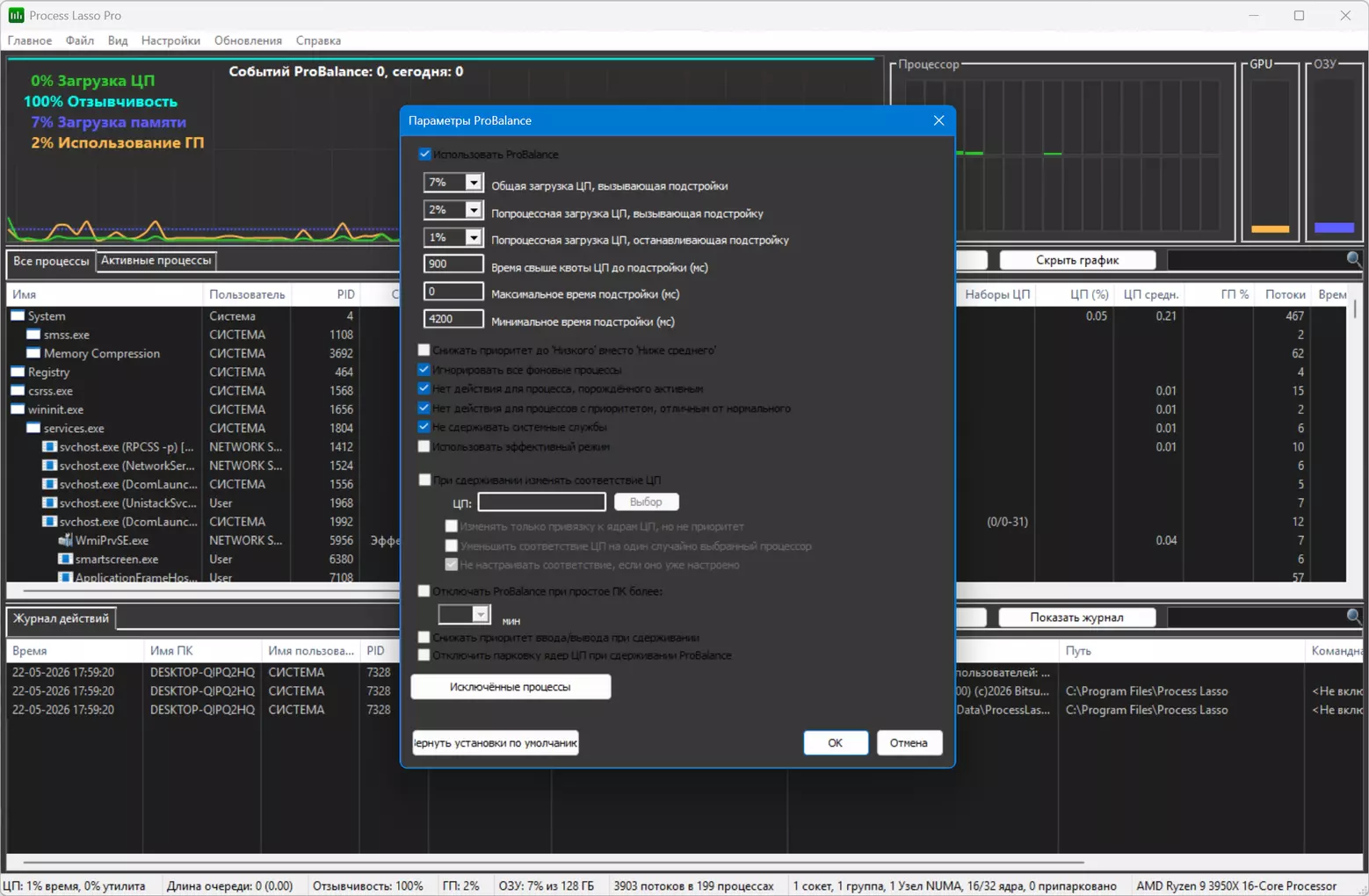Image resolution: width=1369 pixels, height=896 pixels.
Task: Select the Журнал действий tab
Action: pyautogui.click(x=61, y=618)
